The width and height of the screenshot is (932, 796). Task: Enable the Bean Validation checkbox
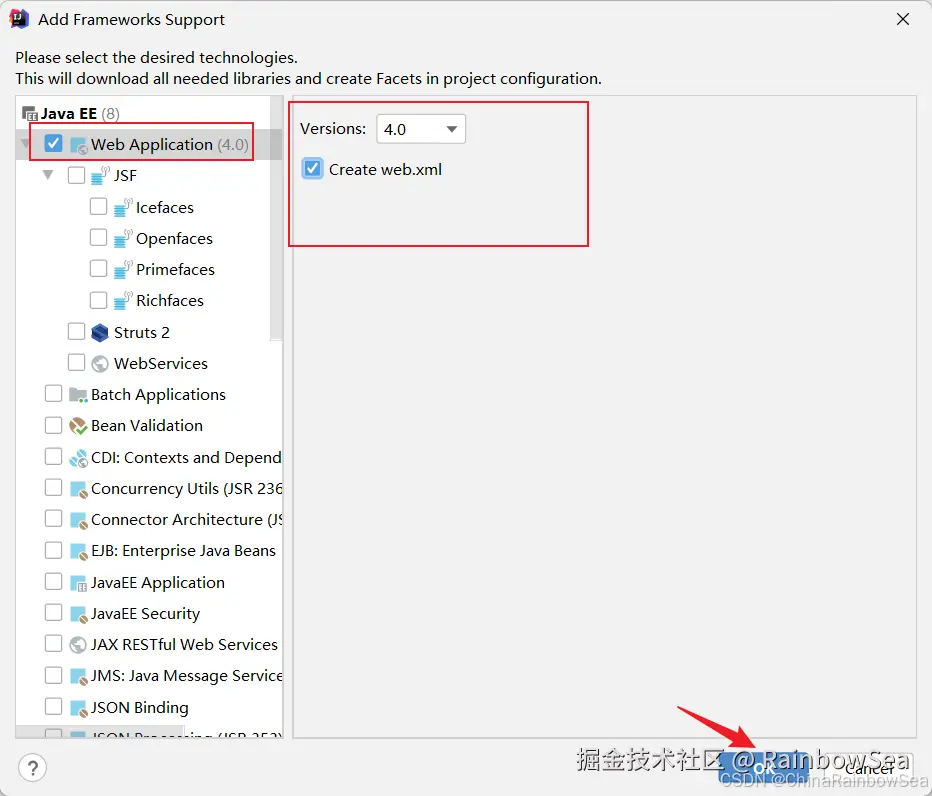(x=53, y=425)
